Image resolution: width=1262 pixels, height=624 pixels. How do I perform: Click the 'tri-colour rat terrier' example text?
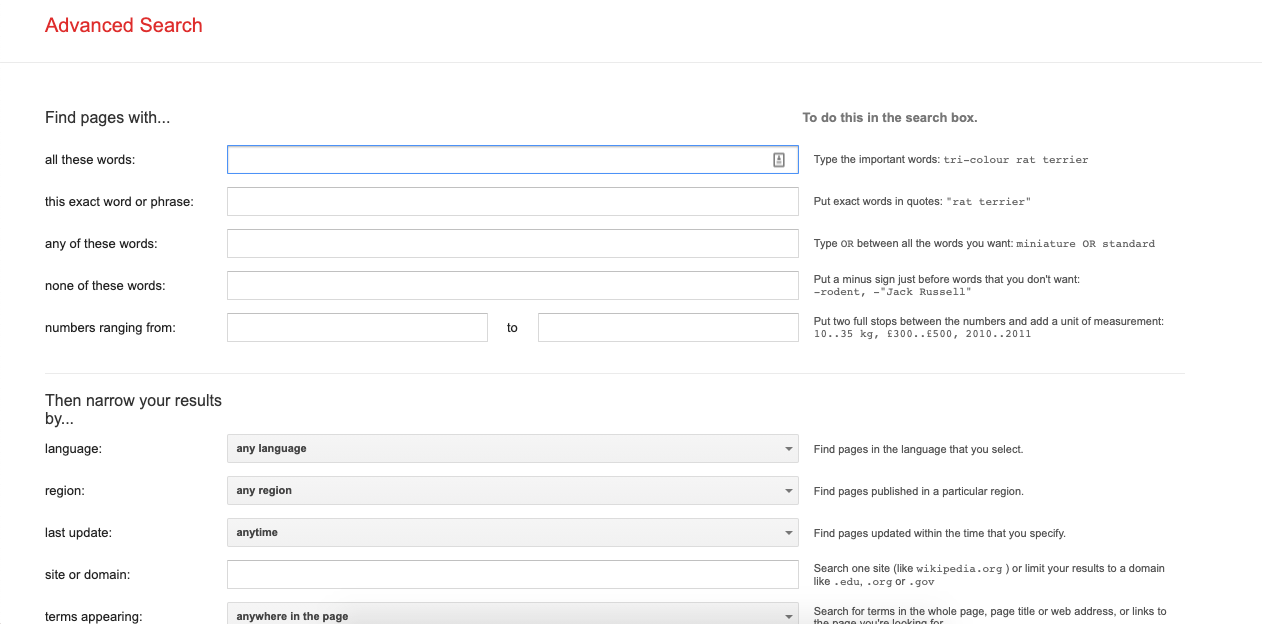pyautogui.click(x=1016, y=160)
